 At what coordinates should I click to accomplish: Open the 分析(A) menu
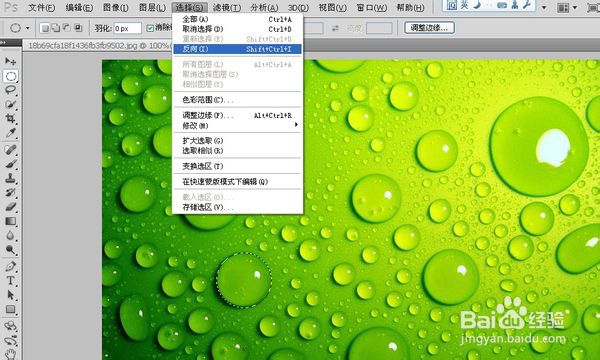264,7
